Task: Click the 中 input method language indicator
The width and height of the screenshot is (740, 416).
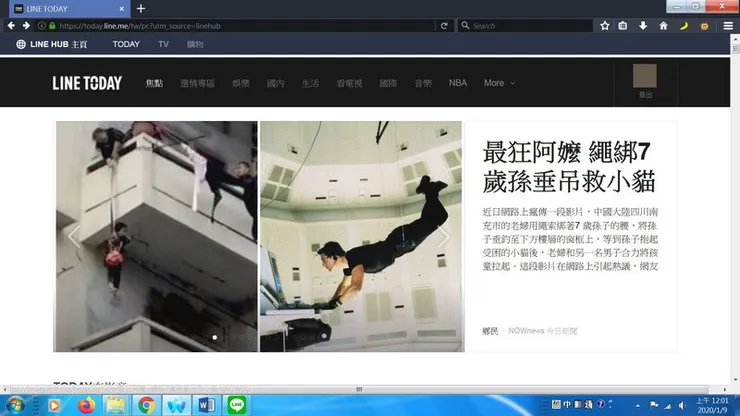Action: (x=567, y=404)
